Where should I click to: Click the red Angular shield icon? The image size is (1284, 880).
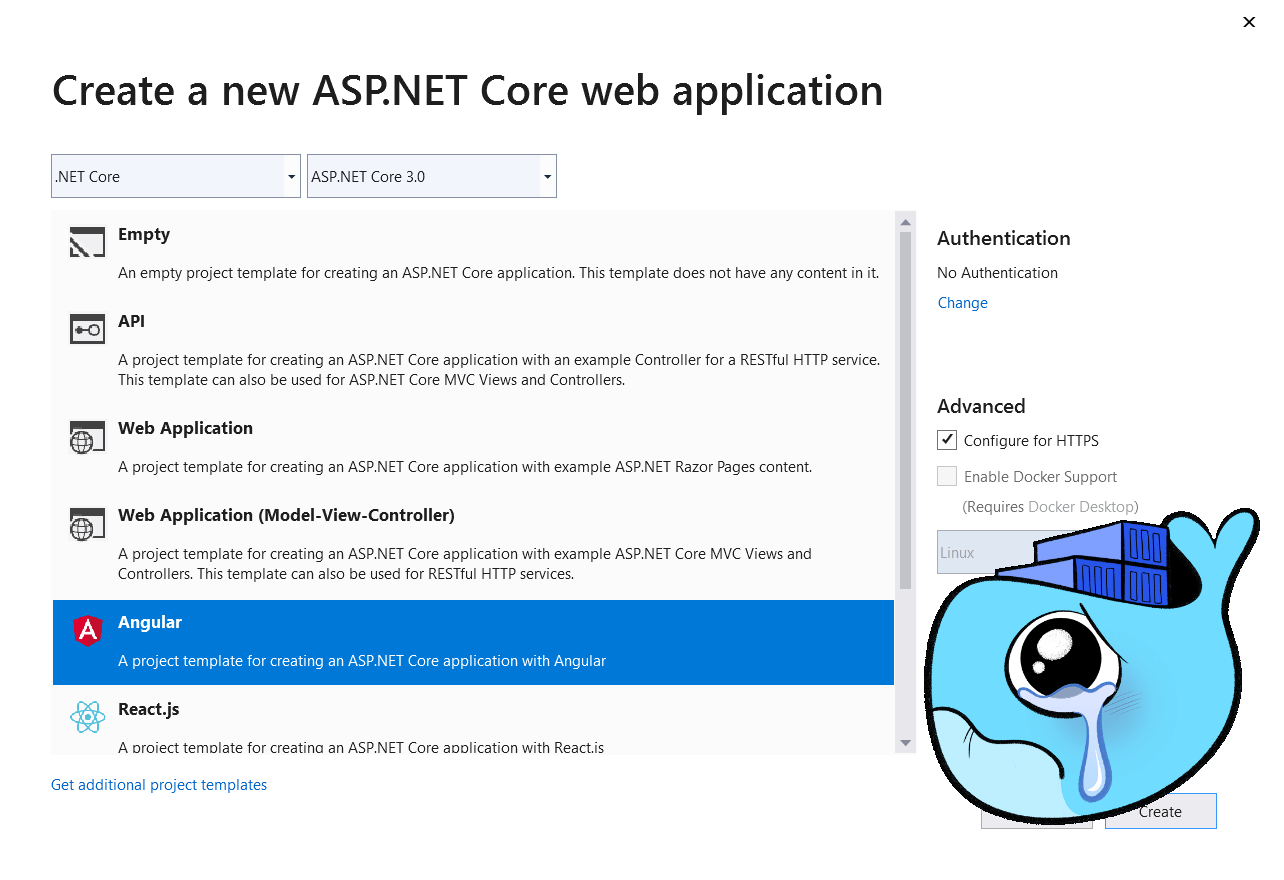pyautogui.click(x=88, y=630)
